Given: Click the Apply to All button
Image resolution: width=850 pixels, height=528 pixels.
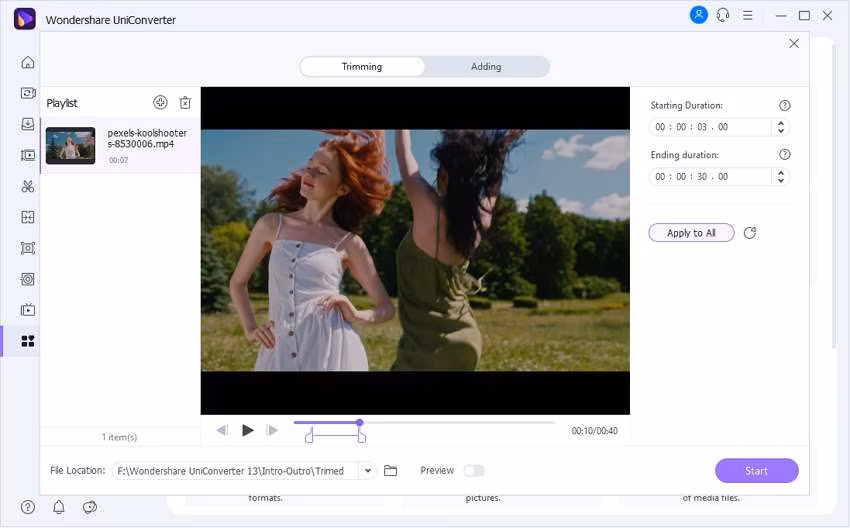Looking at the screenshot, I should pyautogui.click(x=691, y=233).
